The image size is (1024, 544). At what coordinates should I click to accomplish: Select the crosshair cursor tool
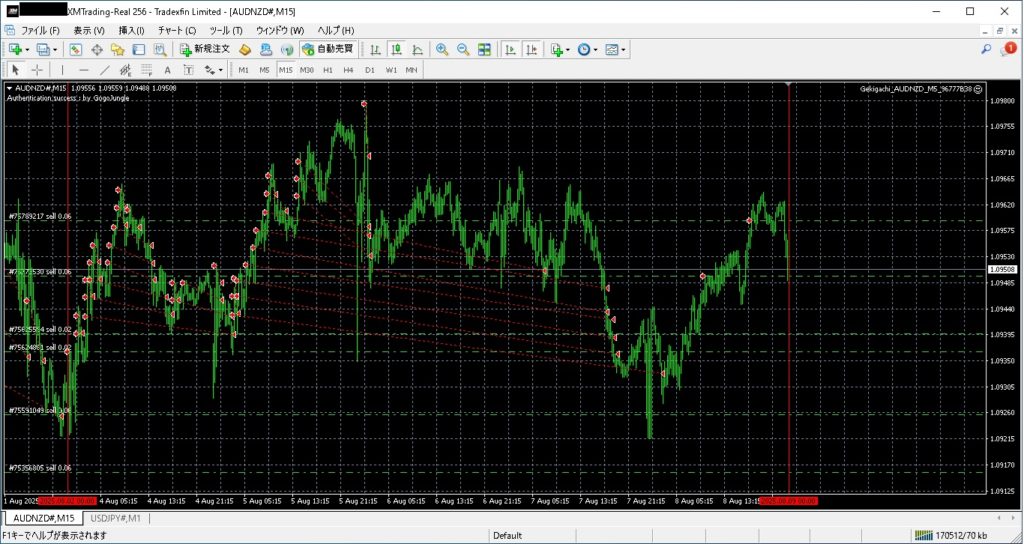pyautogui.click(x=37, y=70)
